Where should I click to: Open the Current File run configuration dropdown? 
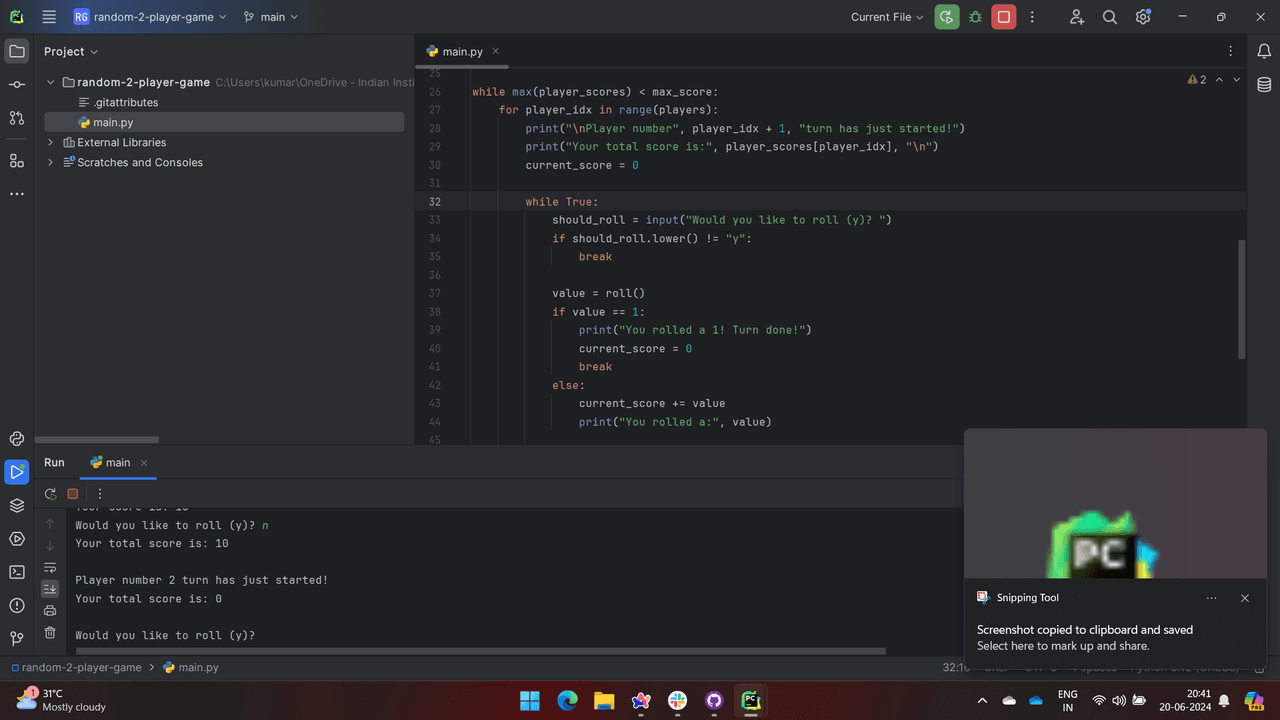(x=887, y=17)
